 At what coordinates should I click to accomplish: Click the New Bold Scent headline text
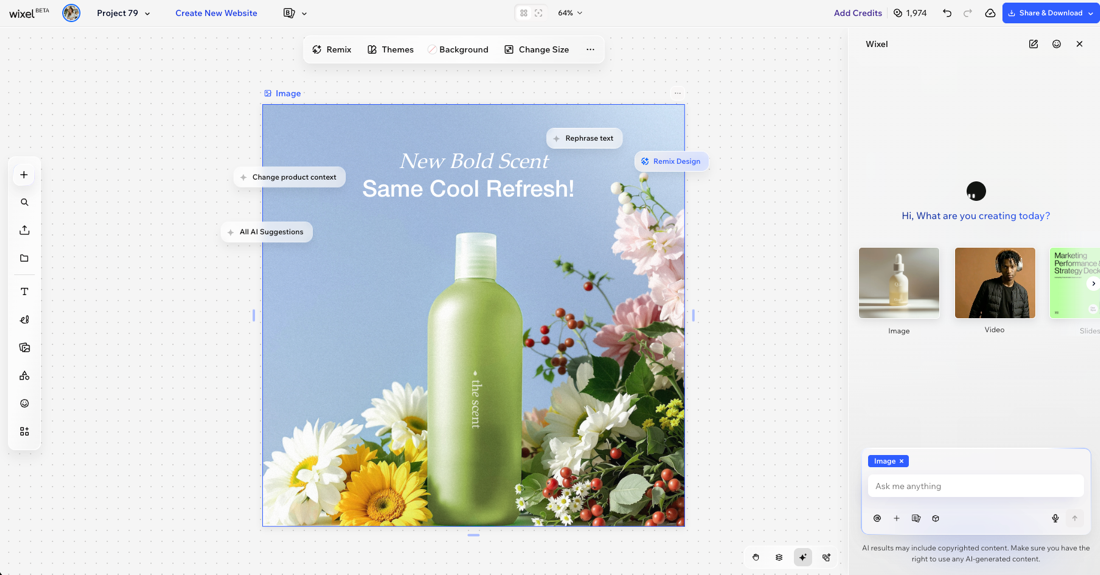pos(474,161)
